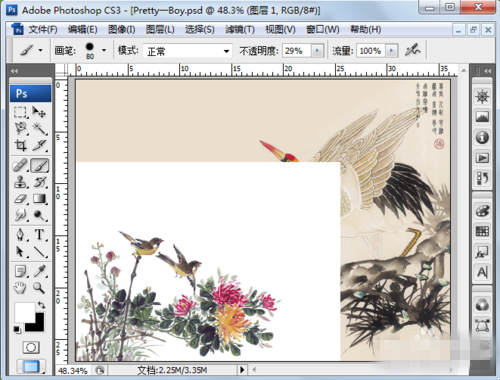Open the brush preset picker dropdown
This screenshot has height=380, width=500.
click(104, 51)
